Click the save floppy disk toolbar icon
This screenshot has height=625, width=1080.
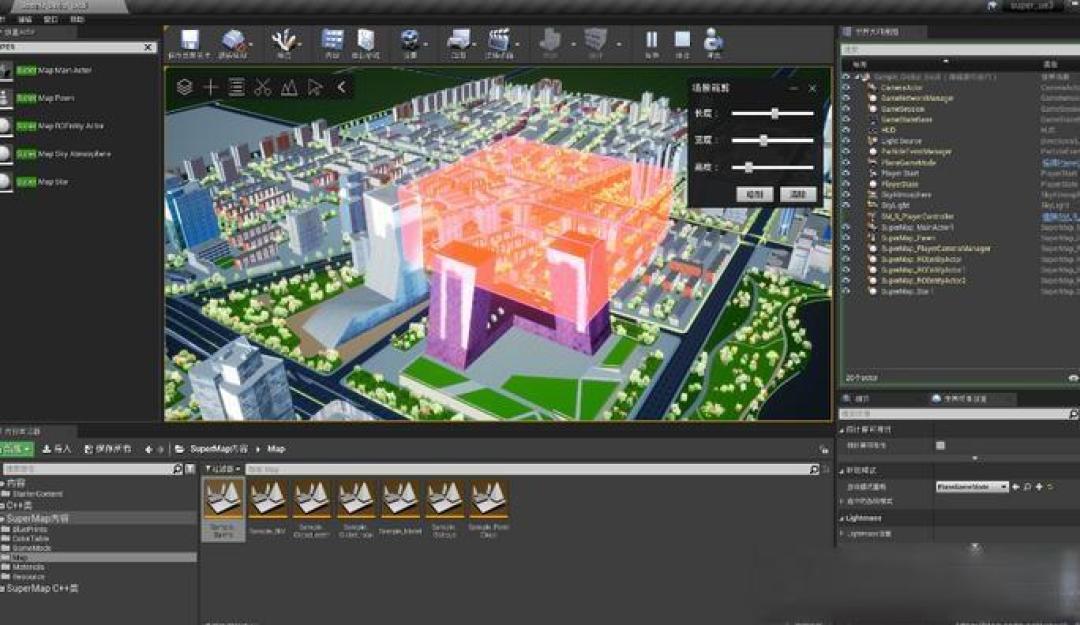[189, 40]
